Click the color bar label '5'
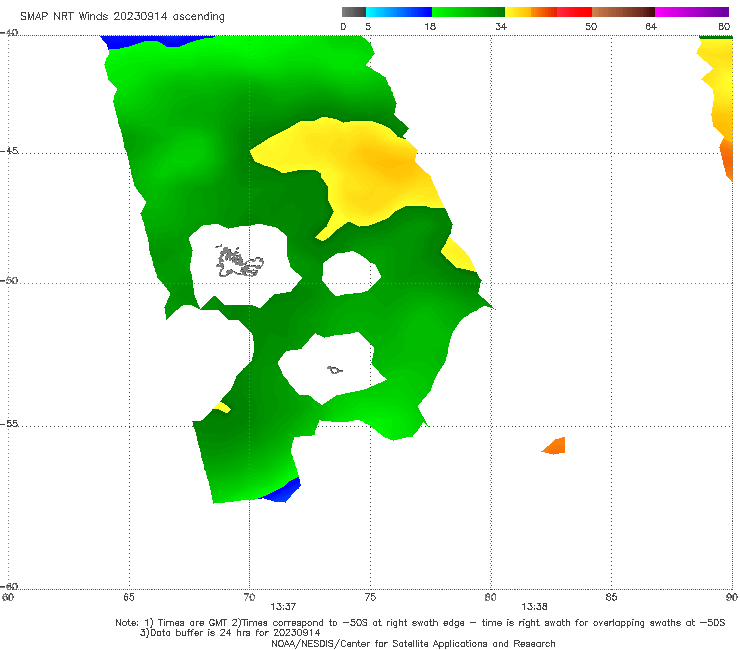740x650 pixels. click(368, 26)
